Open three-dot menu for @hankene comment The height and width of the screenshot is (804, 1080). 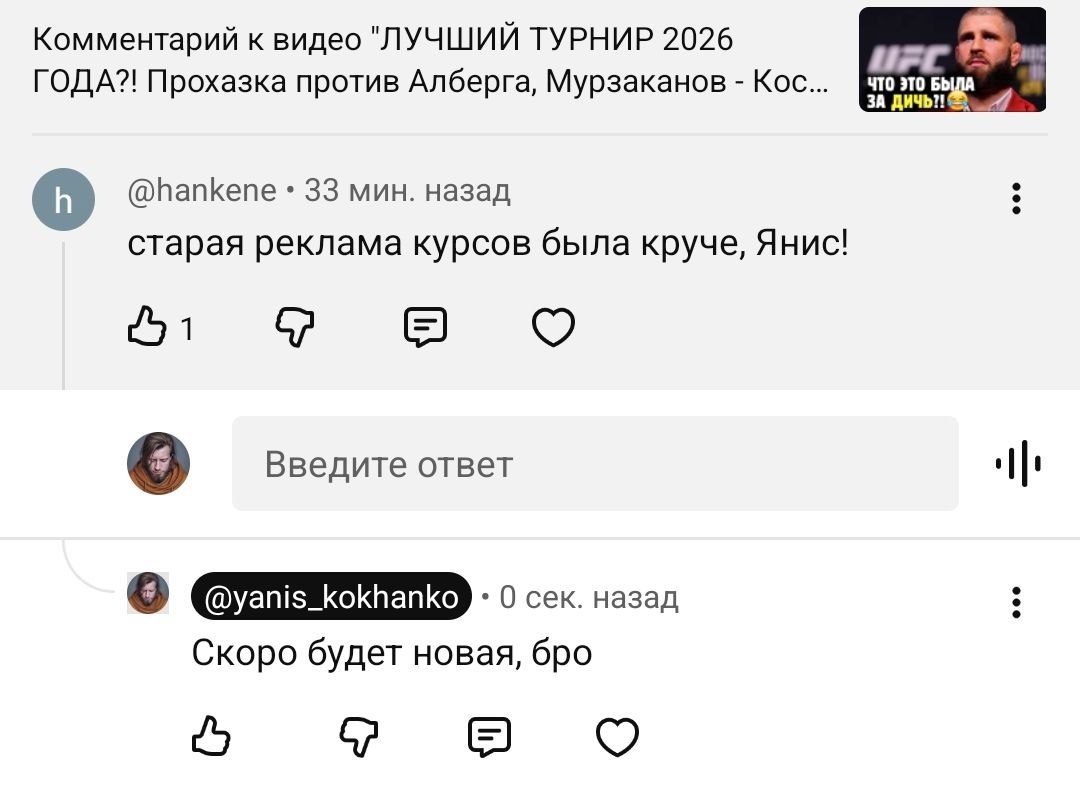tap(1016, 198)
